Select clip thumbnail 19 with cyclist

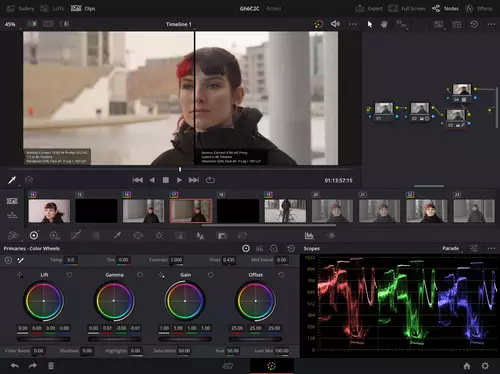tap(285, 211)
